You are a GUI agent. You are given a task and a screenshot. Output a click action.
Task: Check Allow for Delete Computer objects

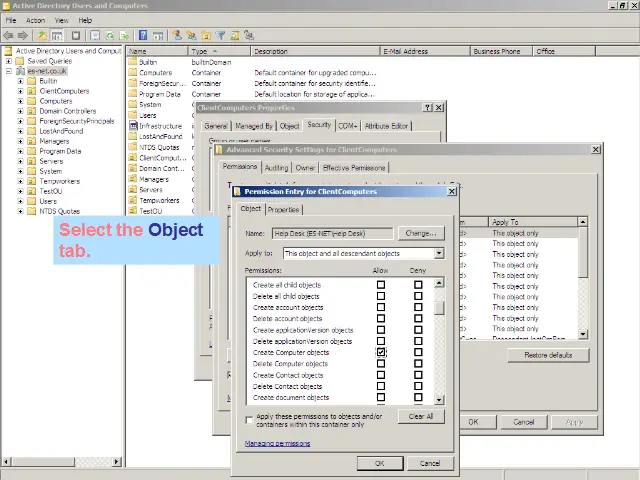[381, 363]
